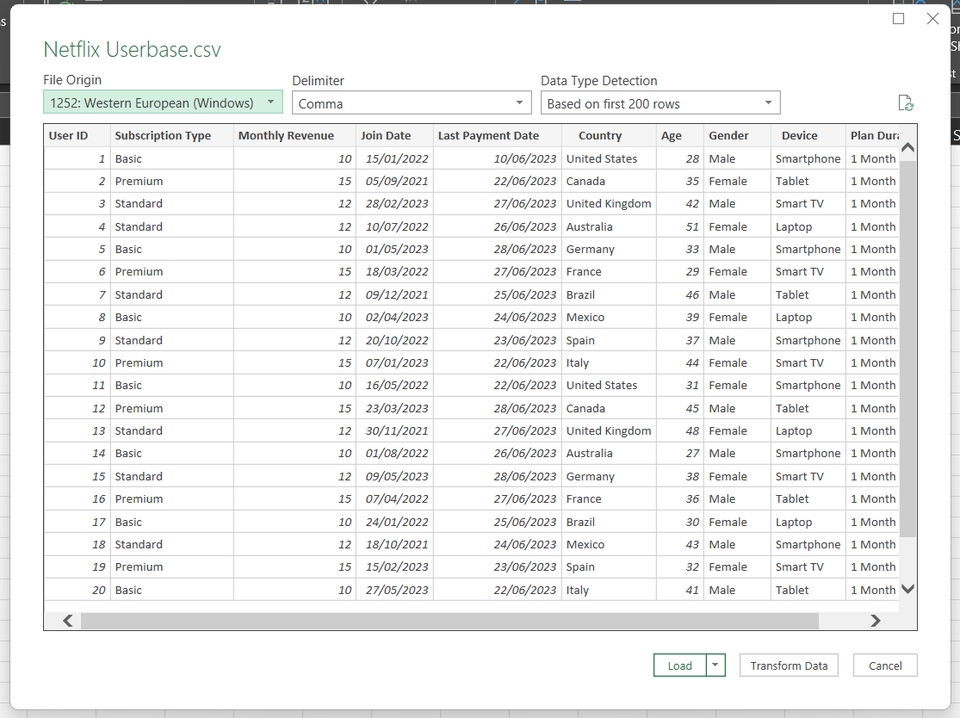960x718 pixels.
Task: Click the age 27 cell
Action: coord(680,454)
